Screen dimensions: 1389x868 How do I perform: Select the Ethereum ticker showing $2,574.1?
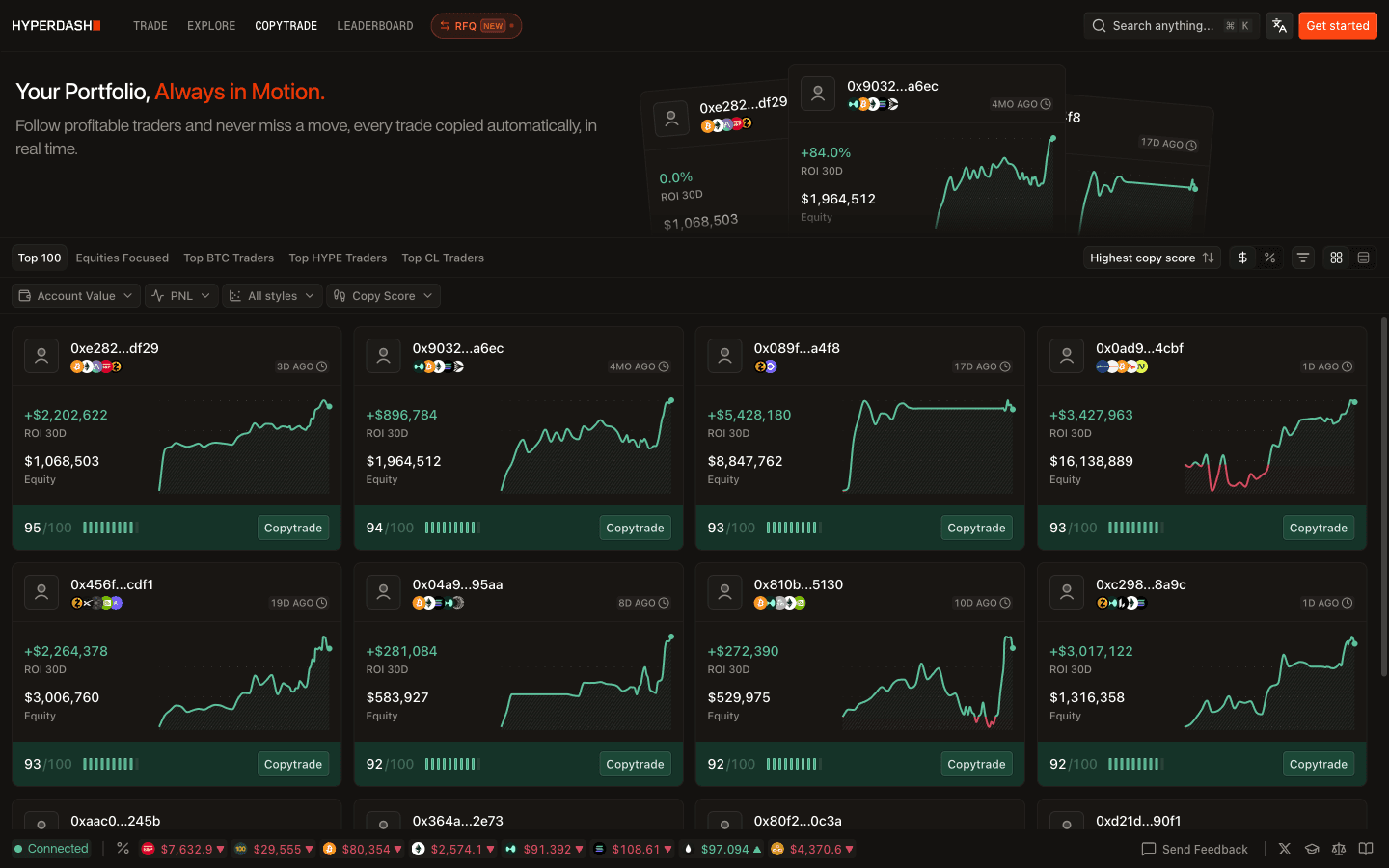(x=453, y=849)
